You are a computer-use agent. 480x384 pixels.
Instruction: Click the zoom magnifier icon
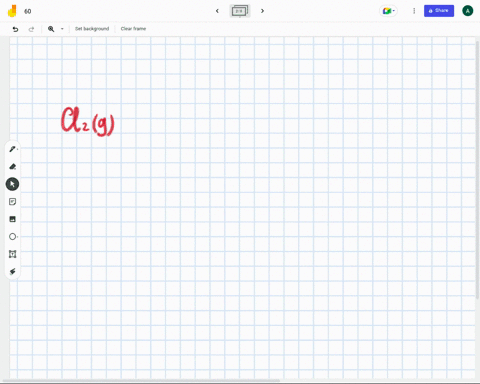pyautogui.click(x=51, y=29)
